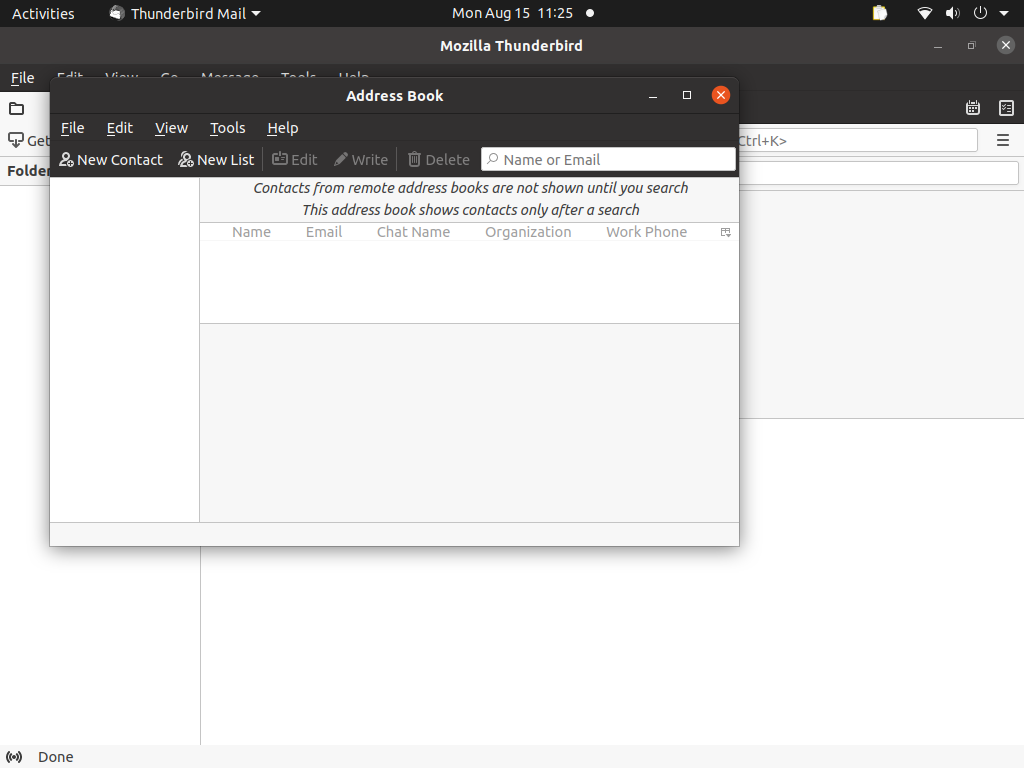The image size is (1024, 768).
Task: Restore the Mozilla Thunderbird main window
Action: point(972,46)
